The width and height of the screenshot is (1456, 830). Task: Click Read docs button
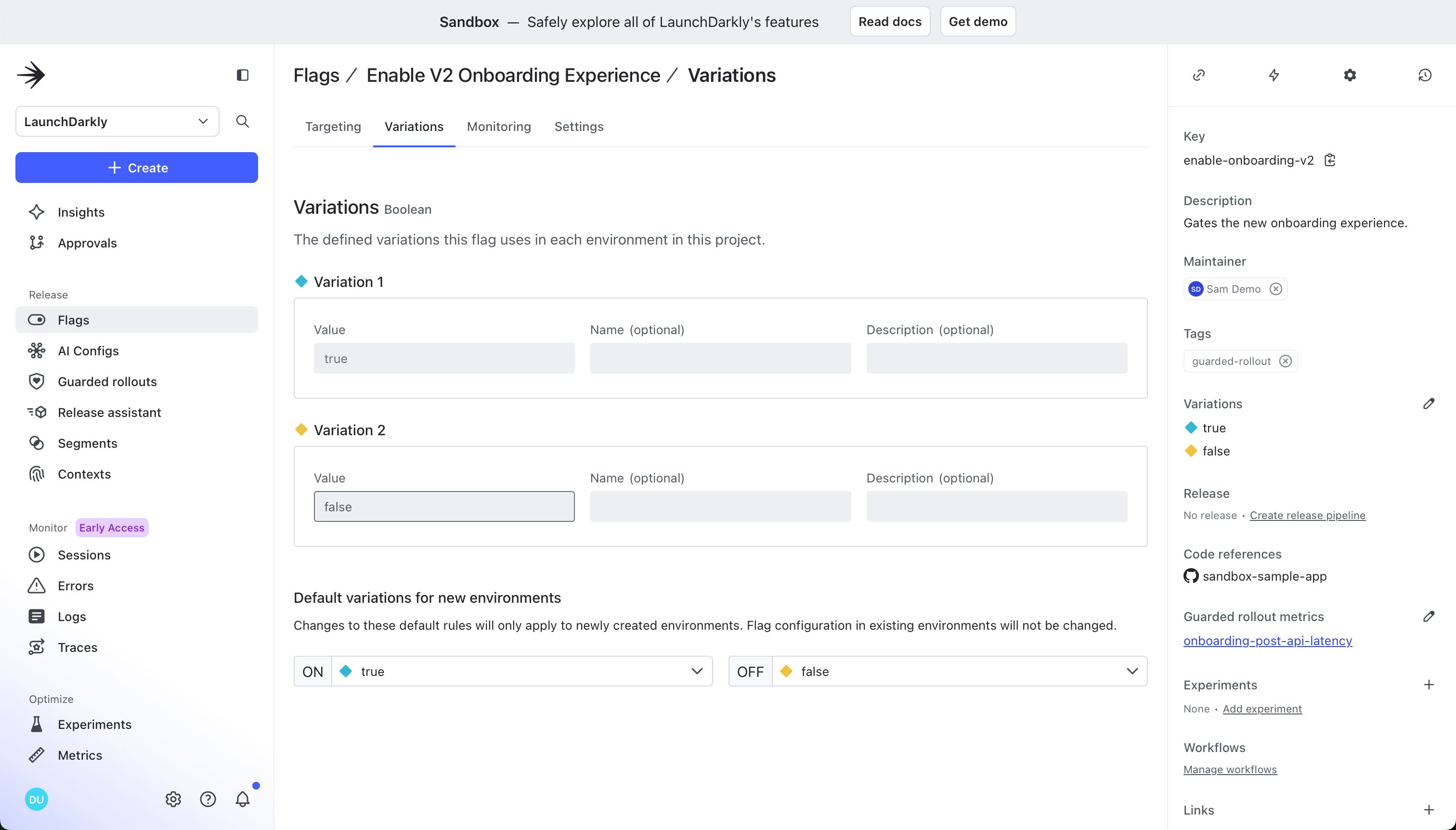[890, 22]
